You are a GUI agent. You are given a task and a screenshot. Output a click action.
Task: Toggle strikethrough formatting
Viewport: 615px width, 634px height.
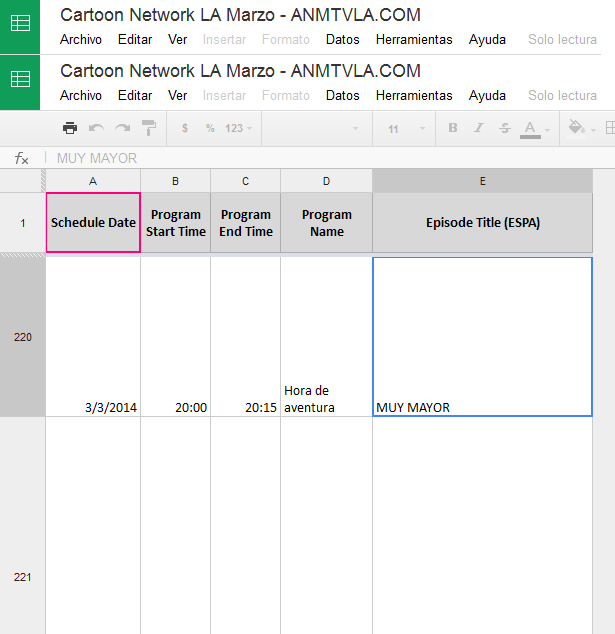(x=505, y=128)
